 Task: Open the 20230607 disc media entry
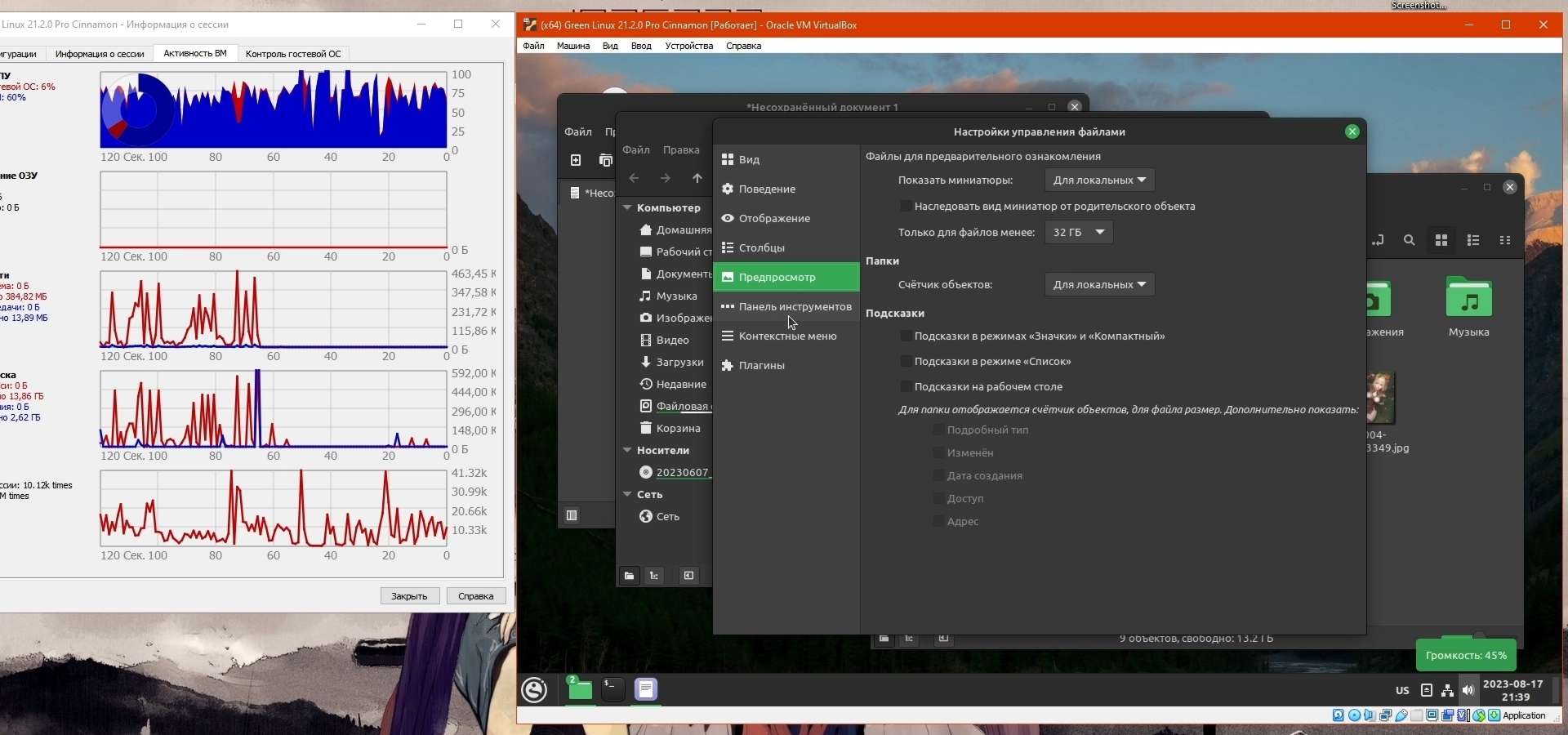[675, 473]
